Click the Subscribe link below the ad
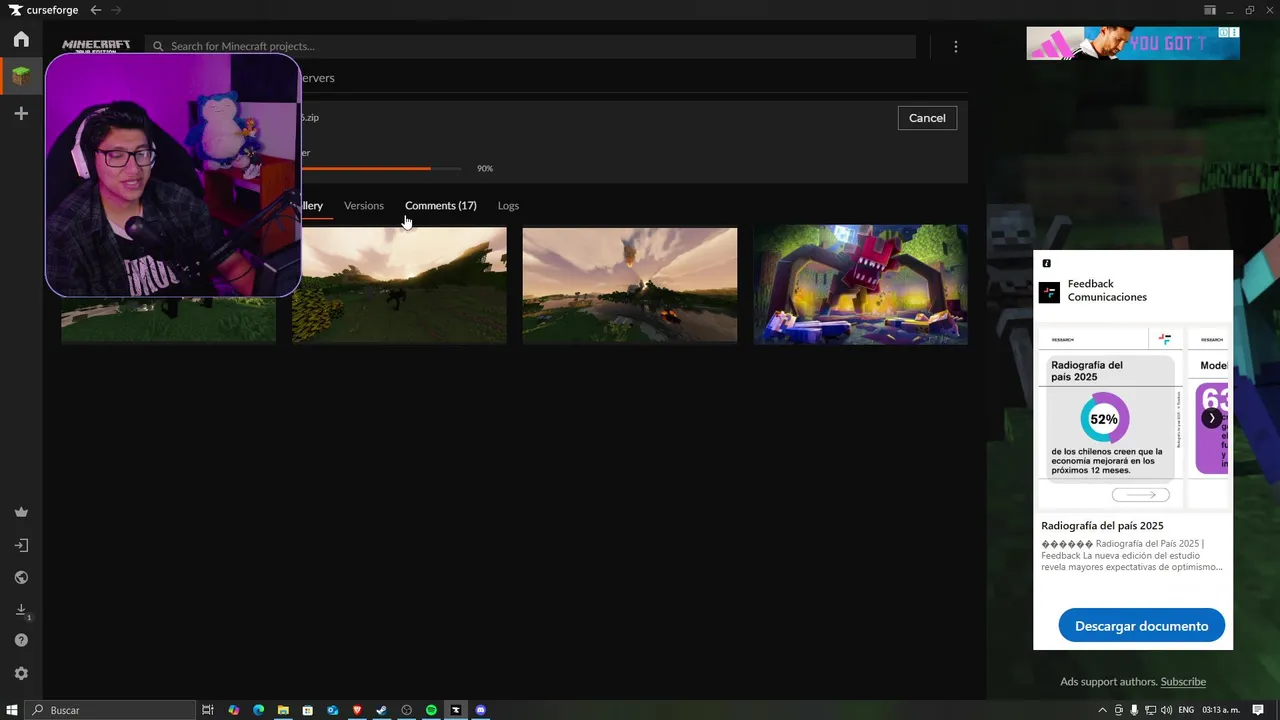This screenshot has height=720, width=1280. (x=1183, y=682)
